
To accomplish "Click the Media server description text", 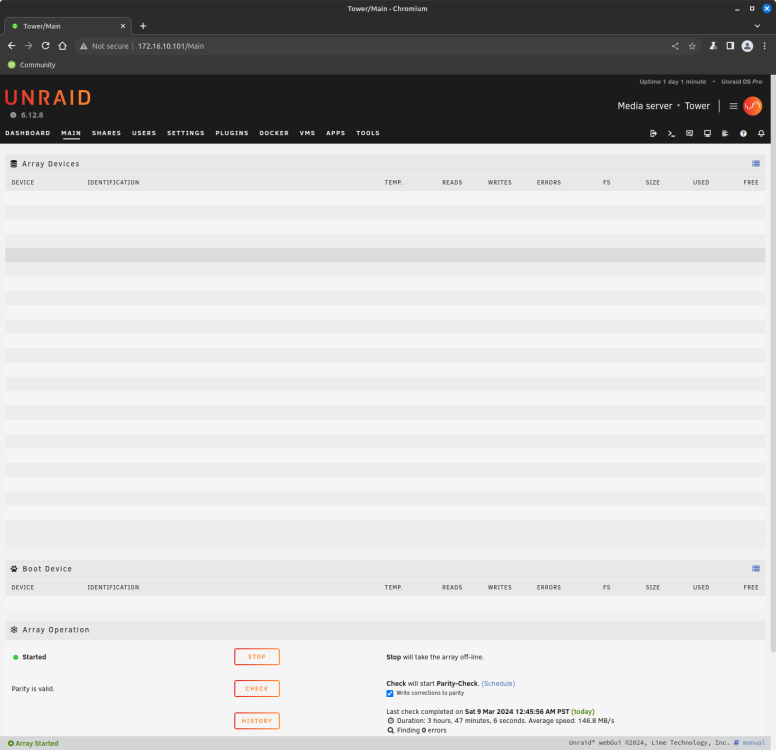I will point(645,106).
